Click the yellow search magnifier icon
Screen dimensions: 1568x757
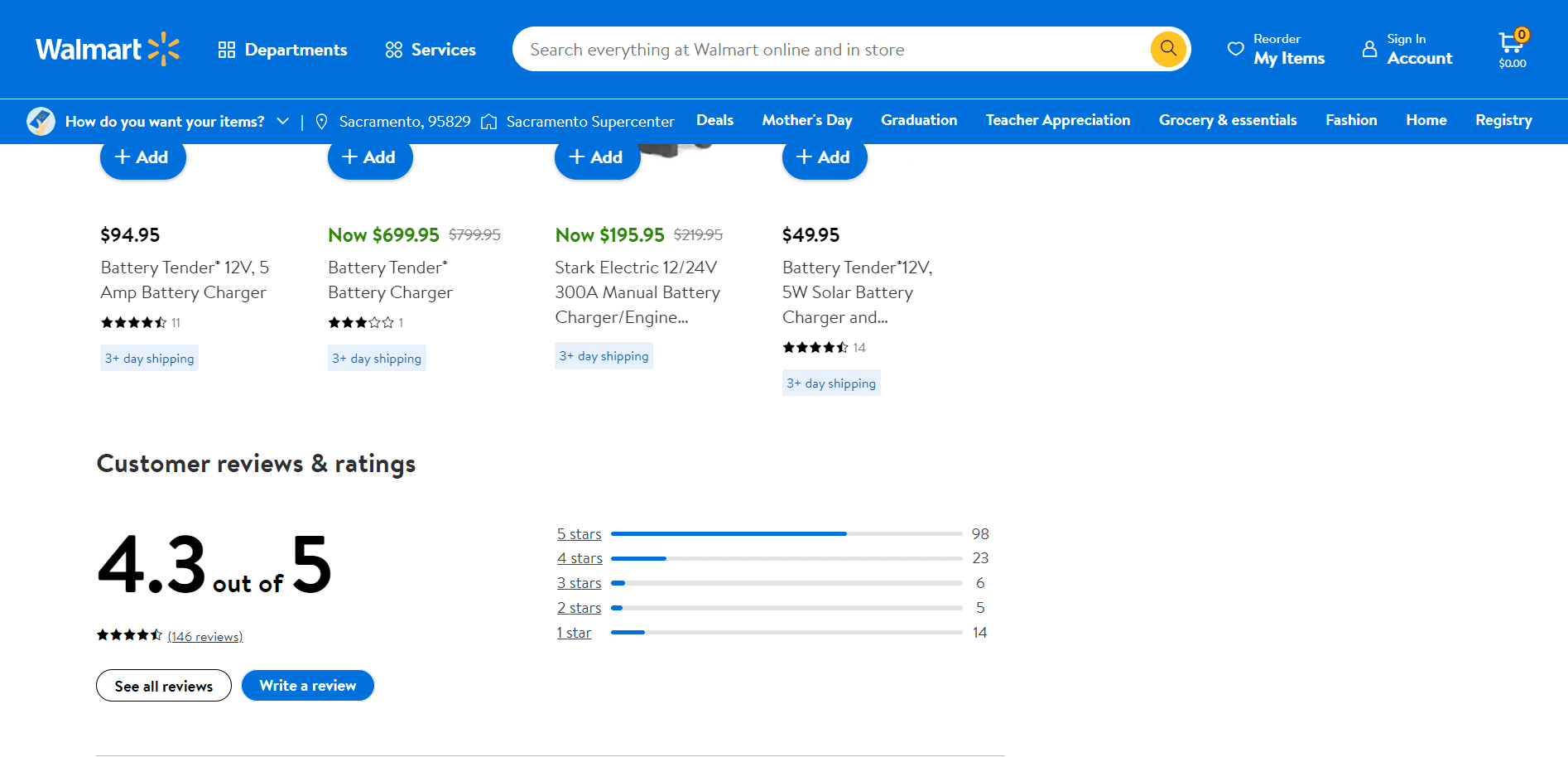tap(1167, 49)
